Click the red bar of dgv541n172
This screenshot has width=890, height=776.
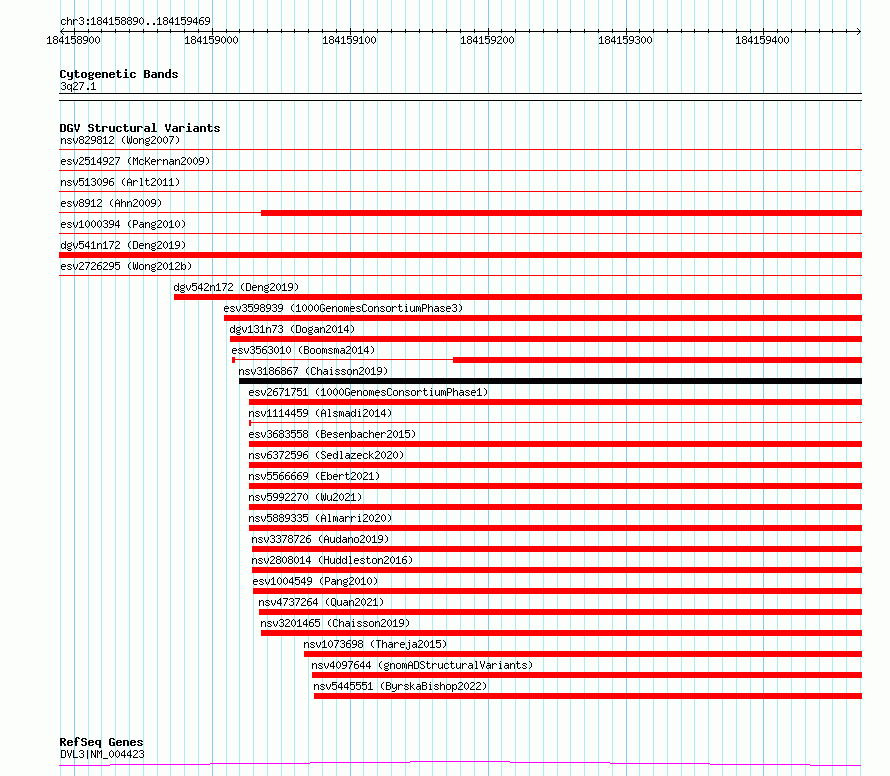[x=460, y=255]
